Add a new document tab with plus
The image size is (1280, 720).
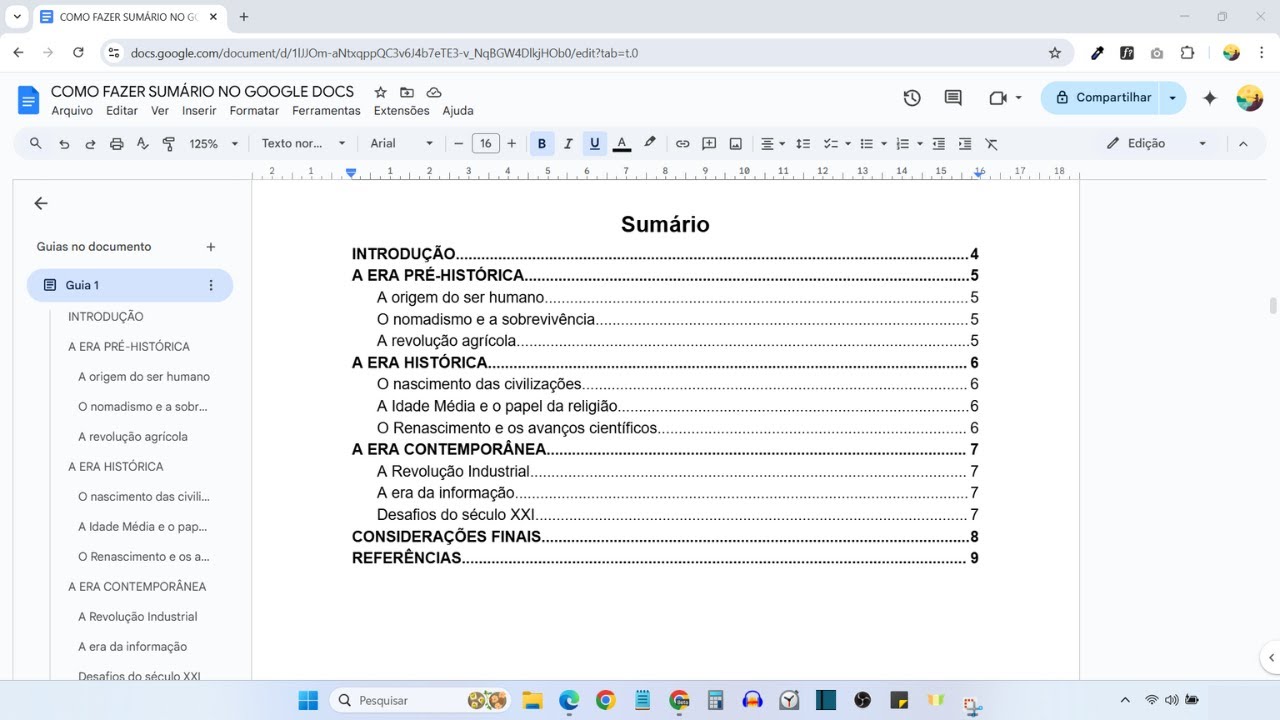[x=211, y=247]
